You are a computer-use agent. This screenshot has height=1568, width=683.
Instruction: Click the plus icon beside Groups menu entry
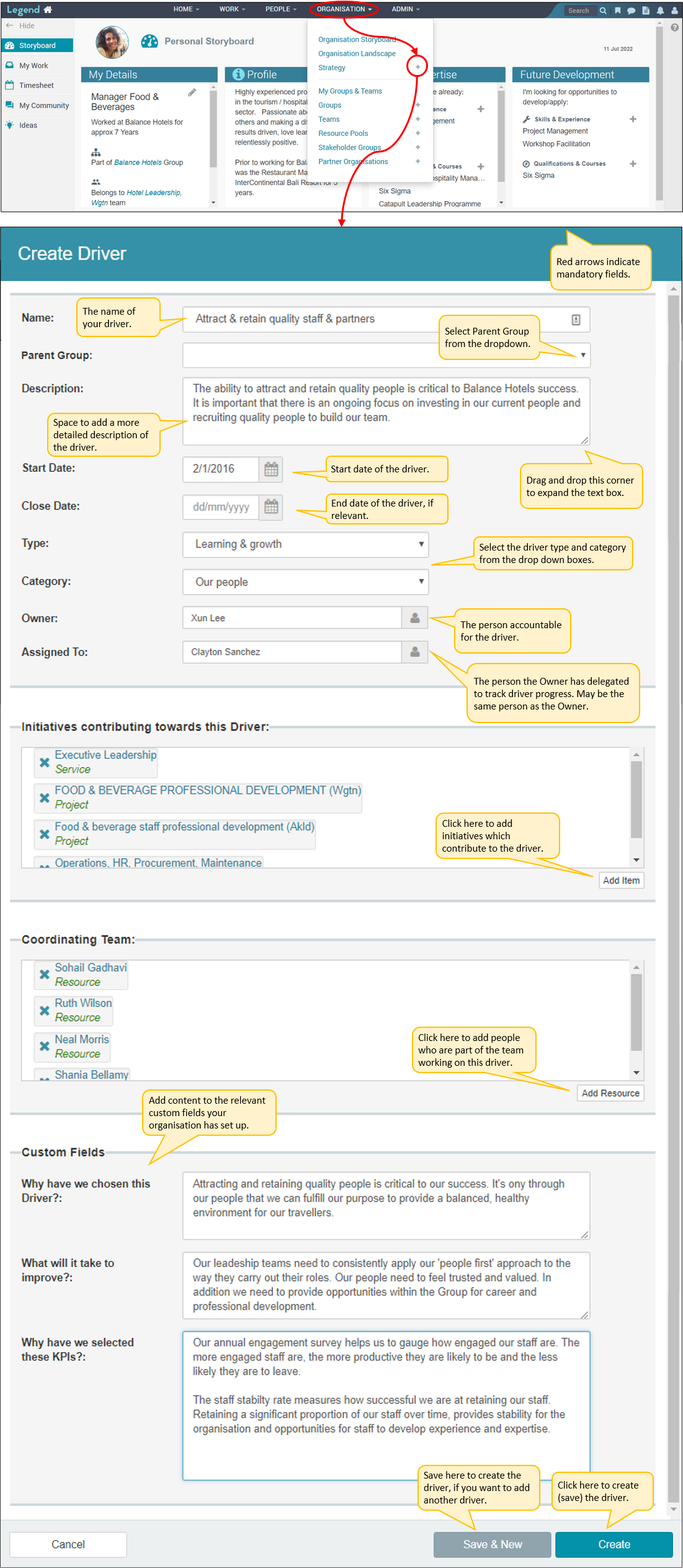coord(417,105)
